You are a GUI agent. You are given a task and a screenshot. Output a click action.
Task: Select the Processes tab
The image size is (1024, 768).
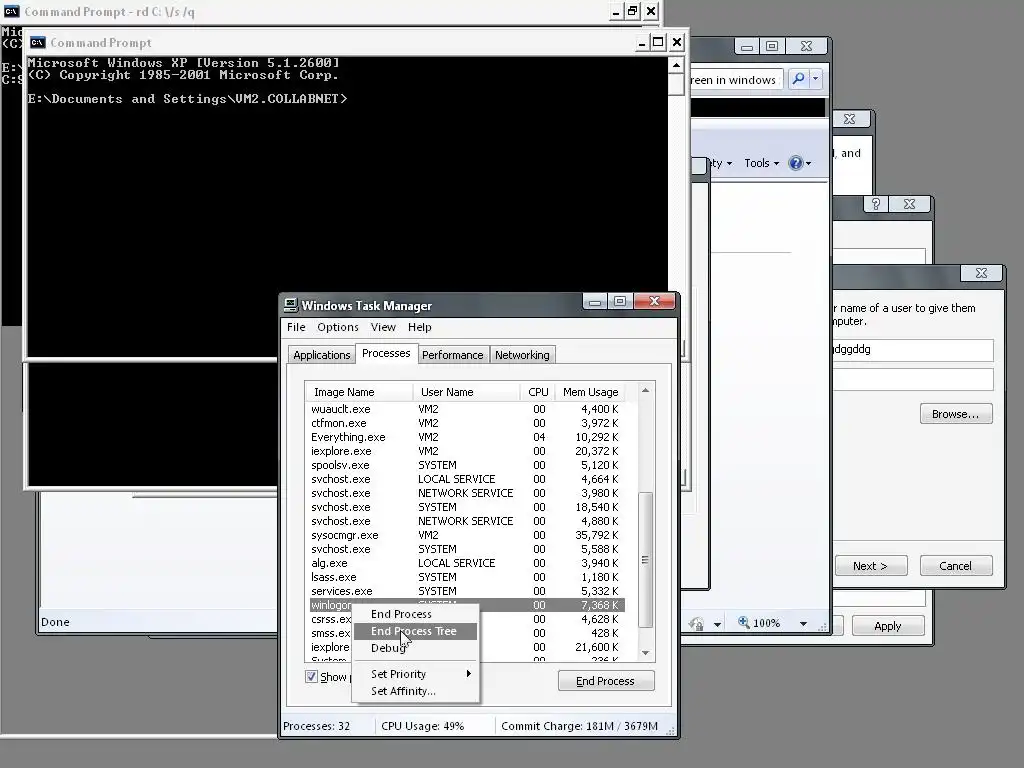tap(386, 353)
